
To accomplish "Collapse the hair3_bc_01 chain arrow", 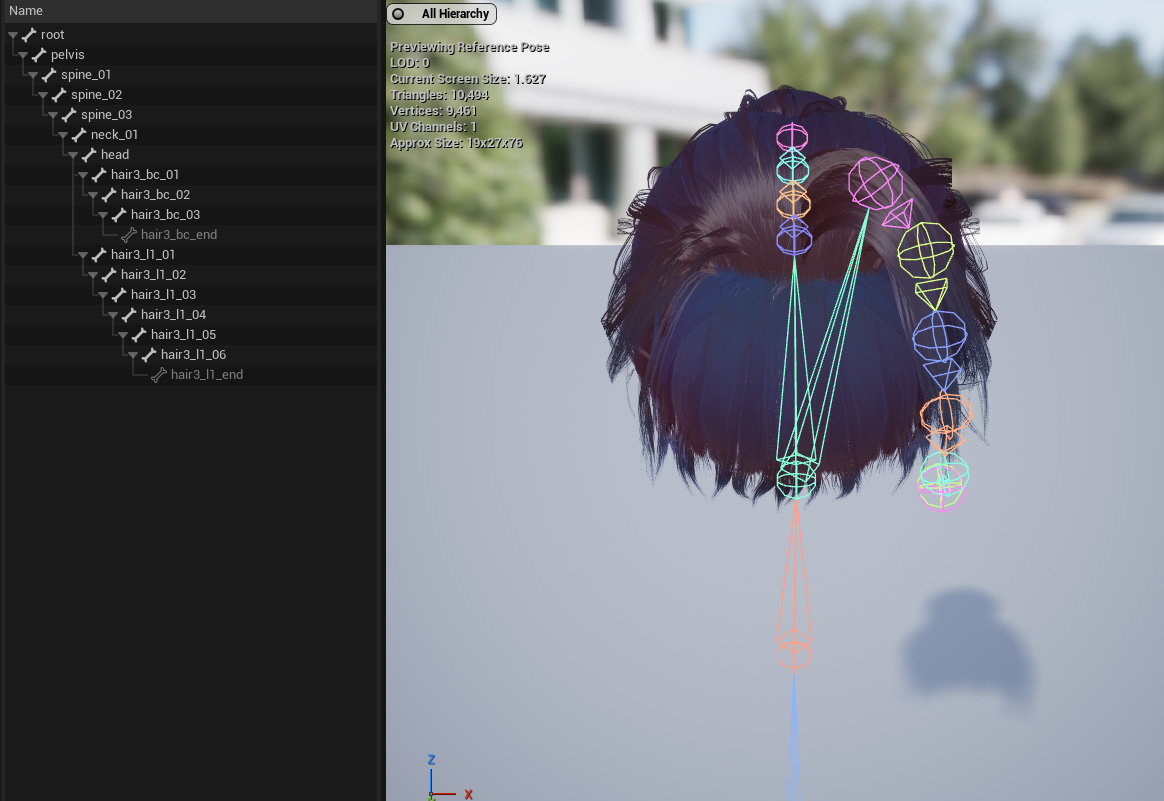I will 83,175.
